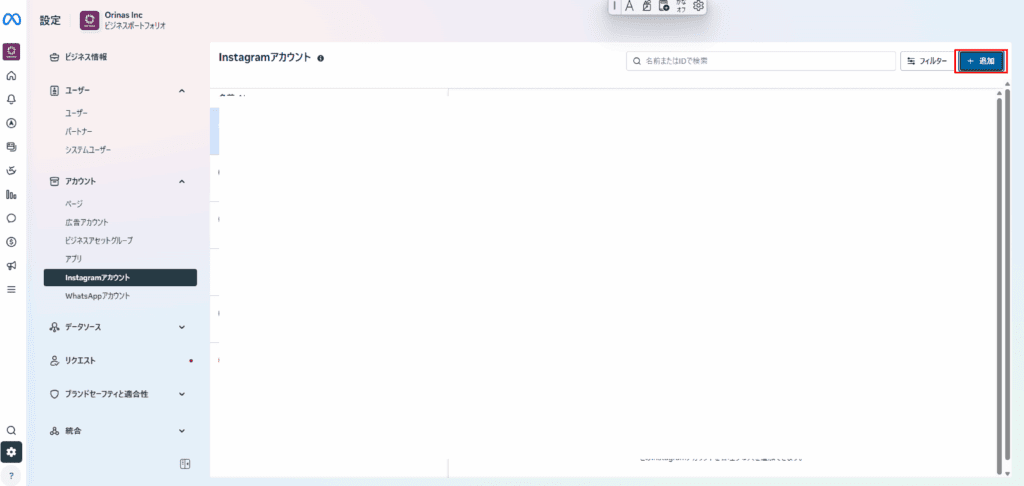1024x486 pixels.
Task: Open 広告アカウント menu item
Action: coord(86,222)
